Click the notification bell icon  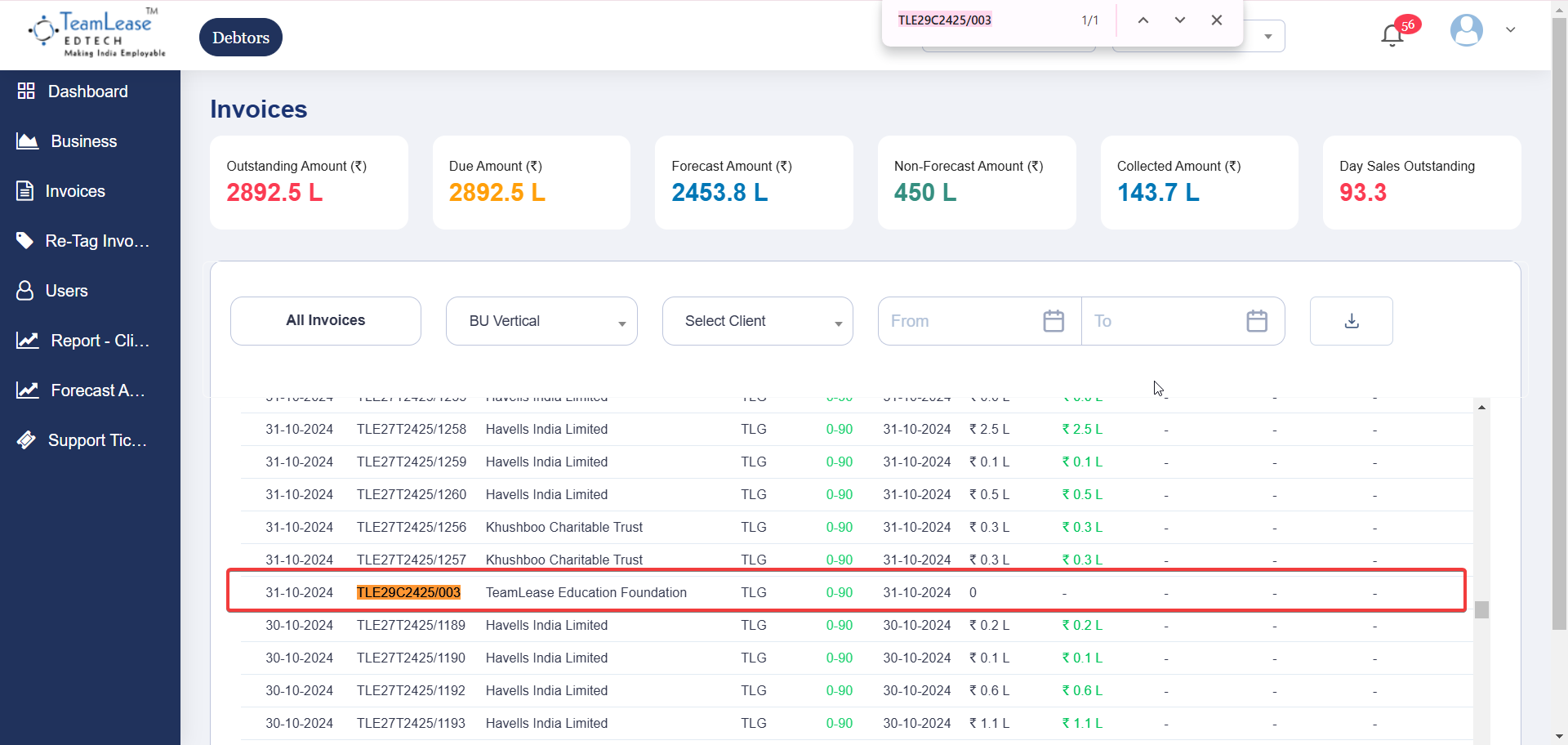tap(1392, 35)
